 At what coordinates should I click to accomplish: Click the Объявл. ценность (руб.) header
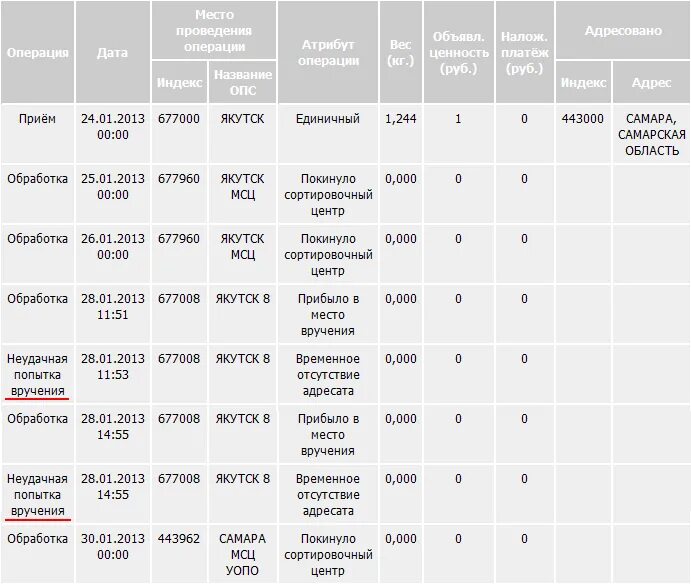[458, 52]
